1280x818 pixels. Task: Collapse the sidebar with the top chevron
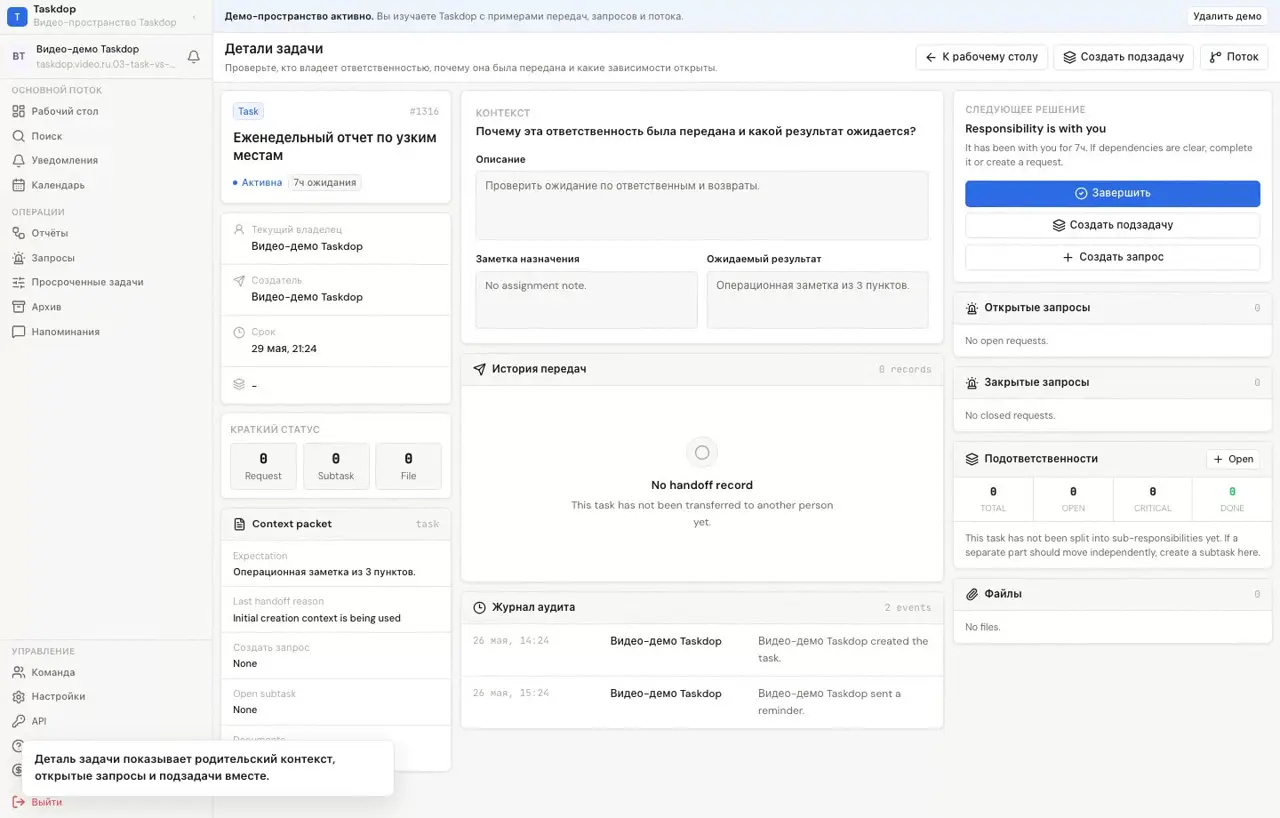click(194, 17)
